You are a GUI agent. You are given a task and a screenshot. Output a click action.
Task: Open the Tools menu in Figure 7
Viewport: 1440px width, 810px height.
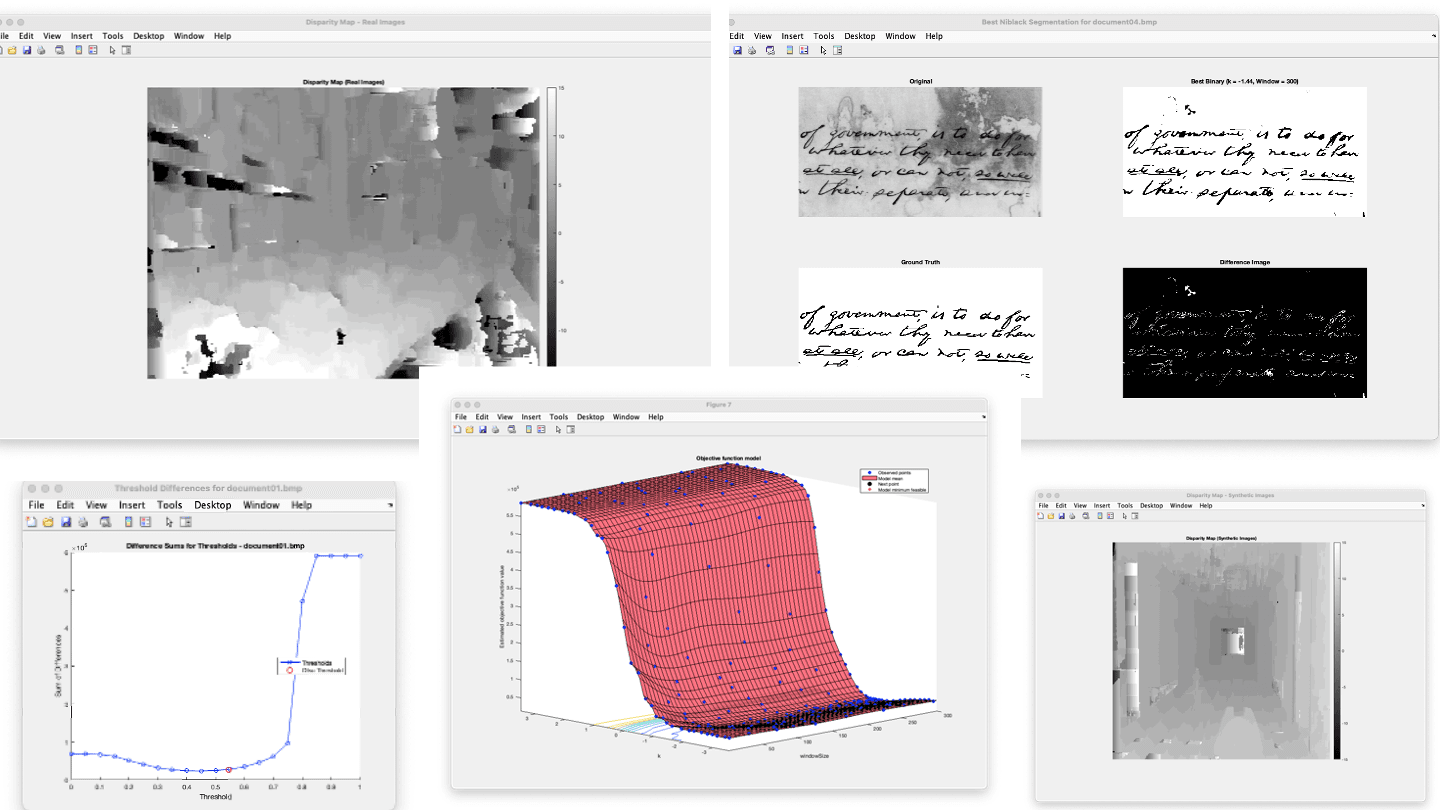click(559, 417)
